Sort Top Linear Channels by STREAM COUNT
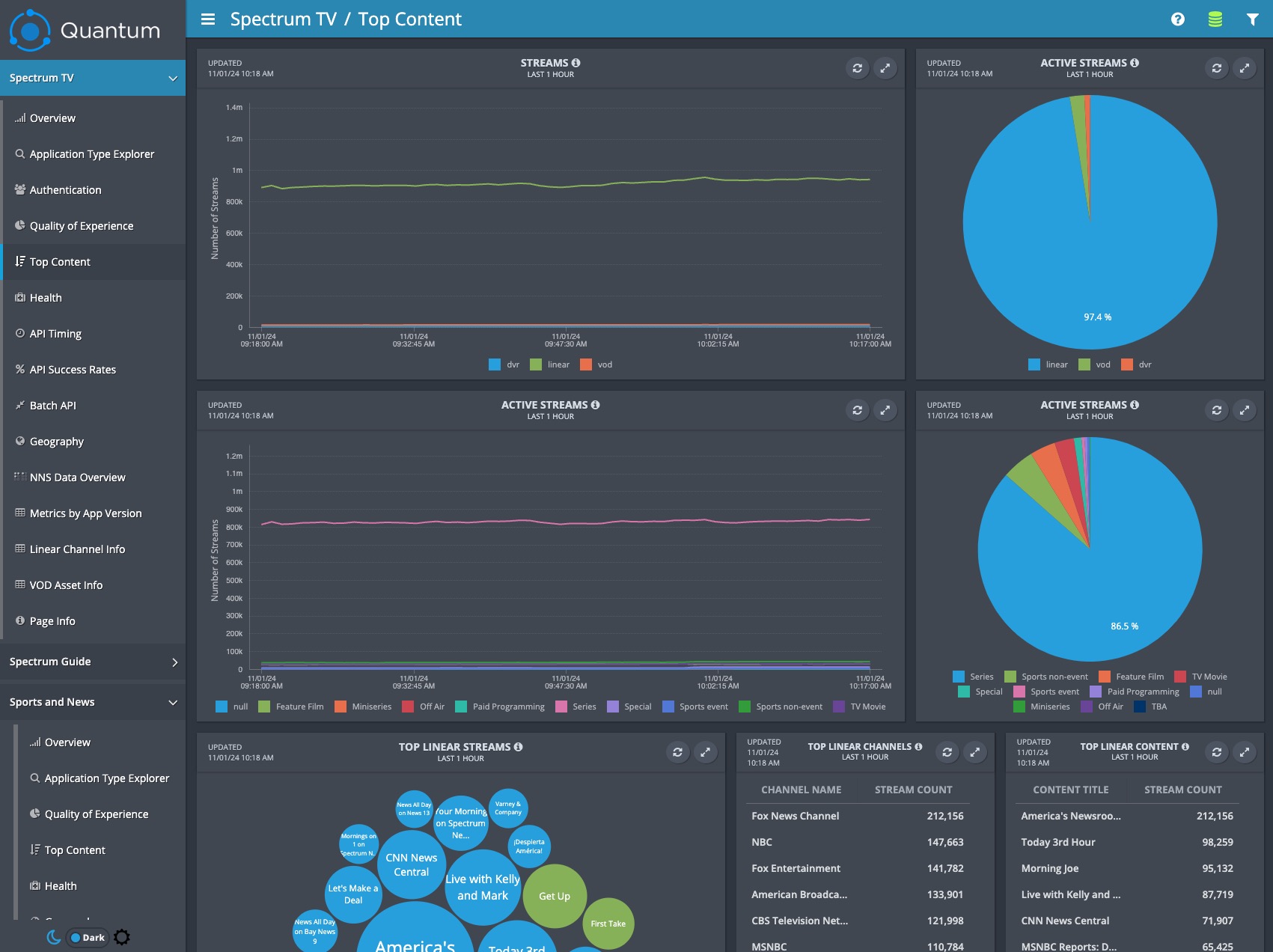The width and height of the screenshot is (1273, 952). click(913, 790)
